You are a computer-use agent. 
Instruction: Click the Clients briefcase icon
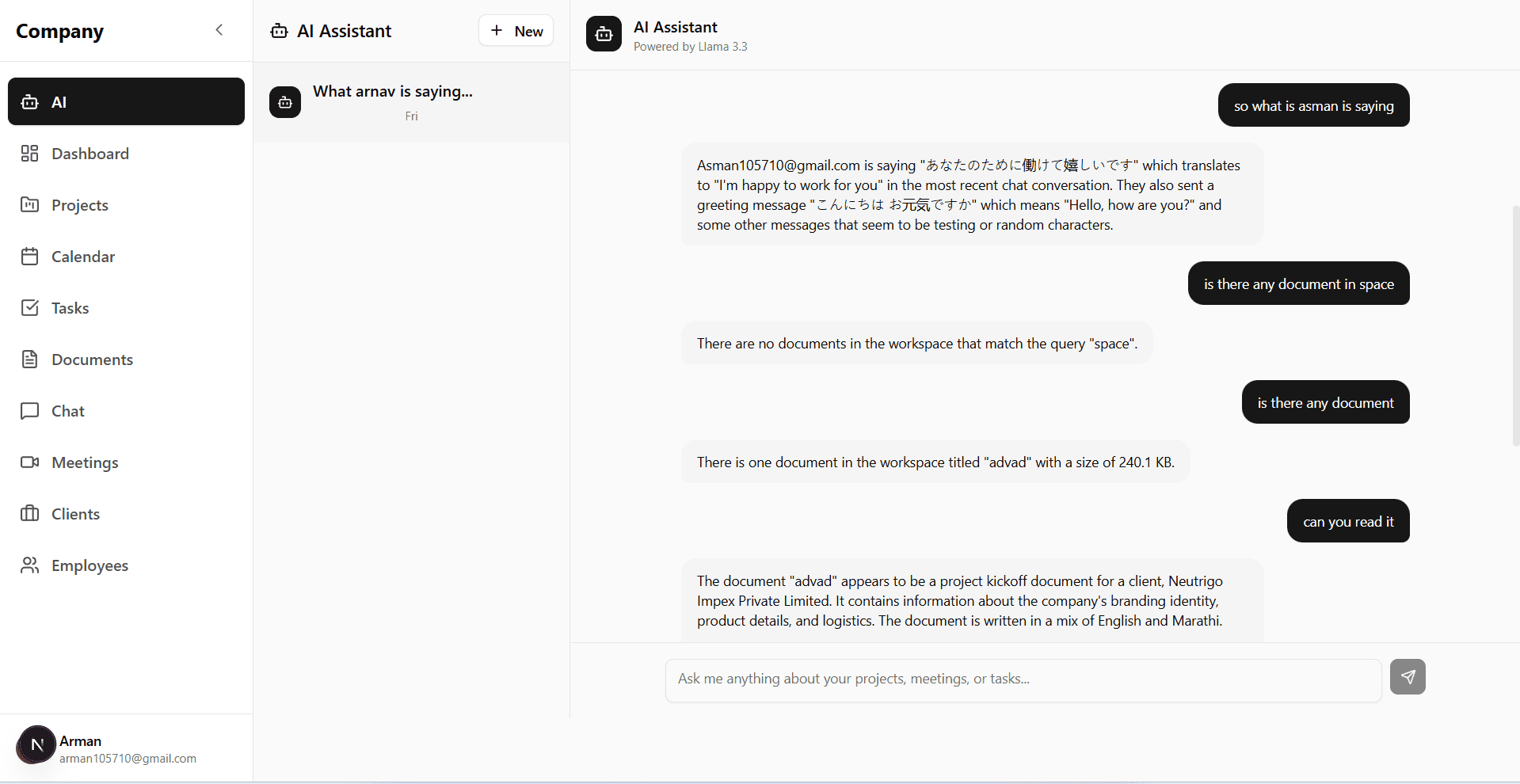(x=29, y=513)
